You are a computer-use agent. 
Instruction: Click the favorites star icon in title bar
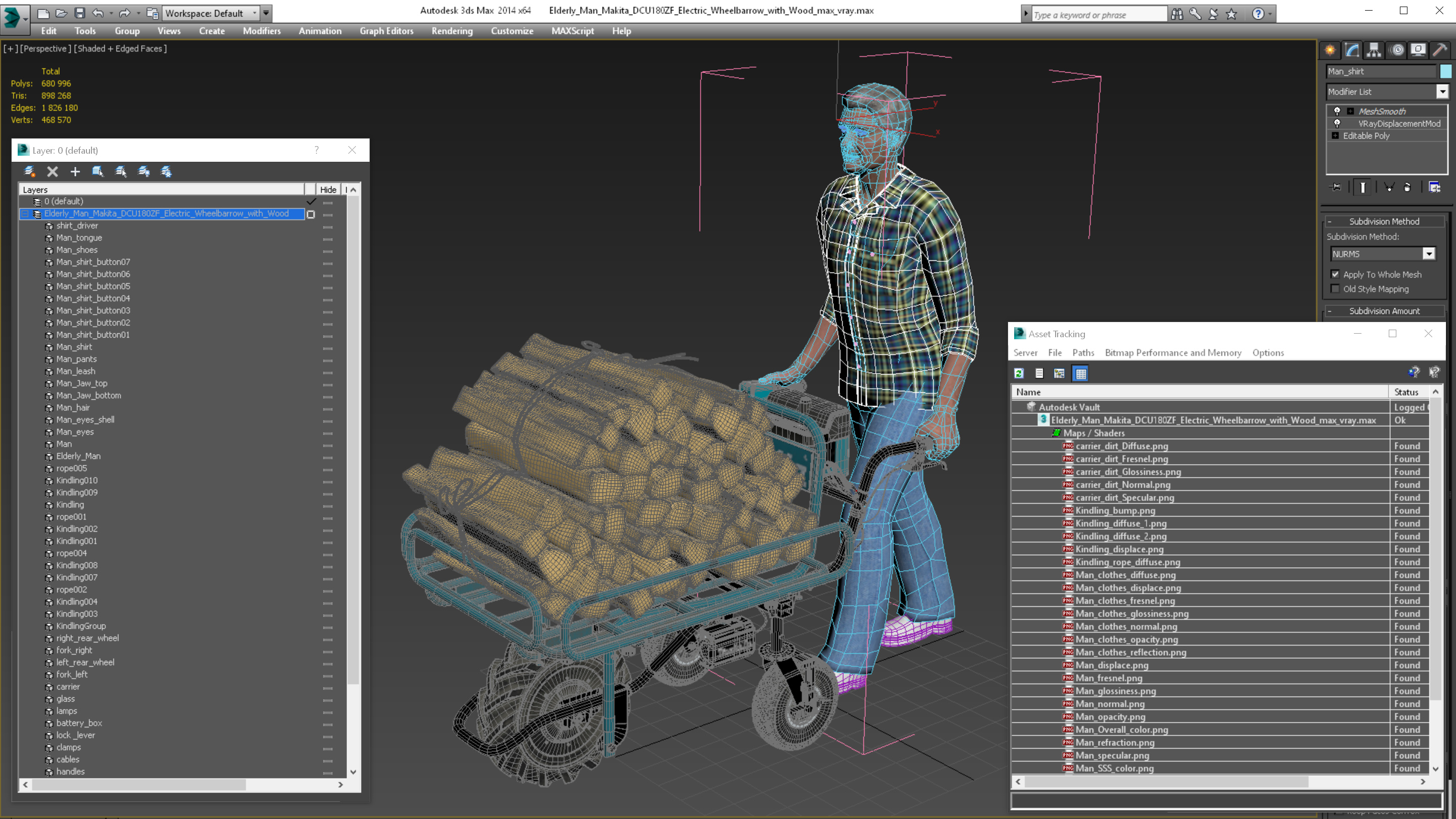(x=1232, y=14)
